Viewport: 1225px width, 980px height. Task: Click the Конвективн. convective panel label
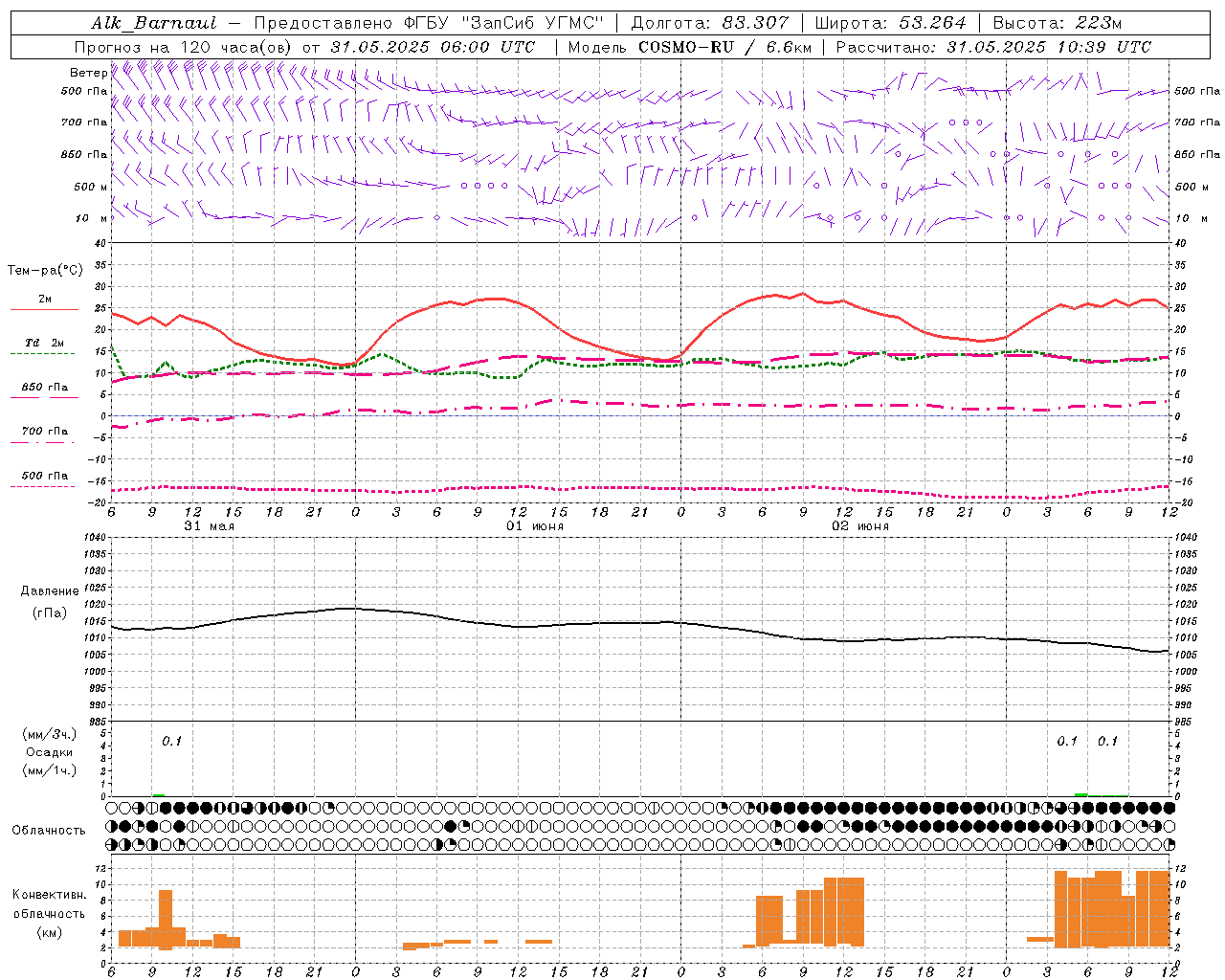50,895
